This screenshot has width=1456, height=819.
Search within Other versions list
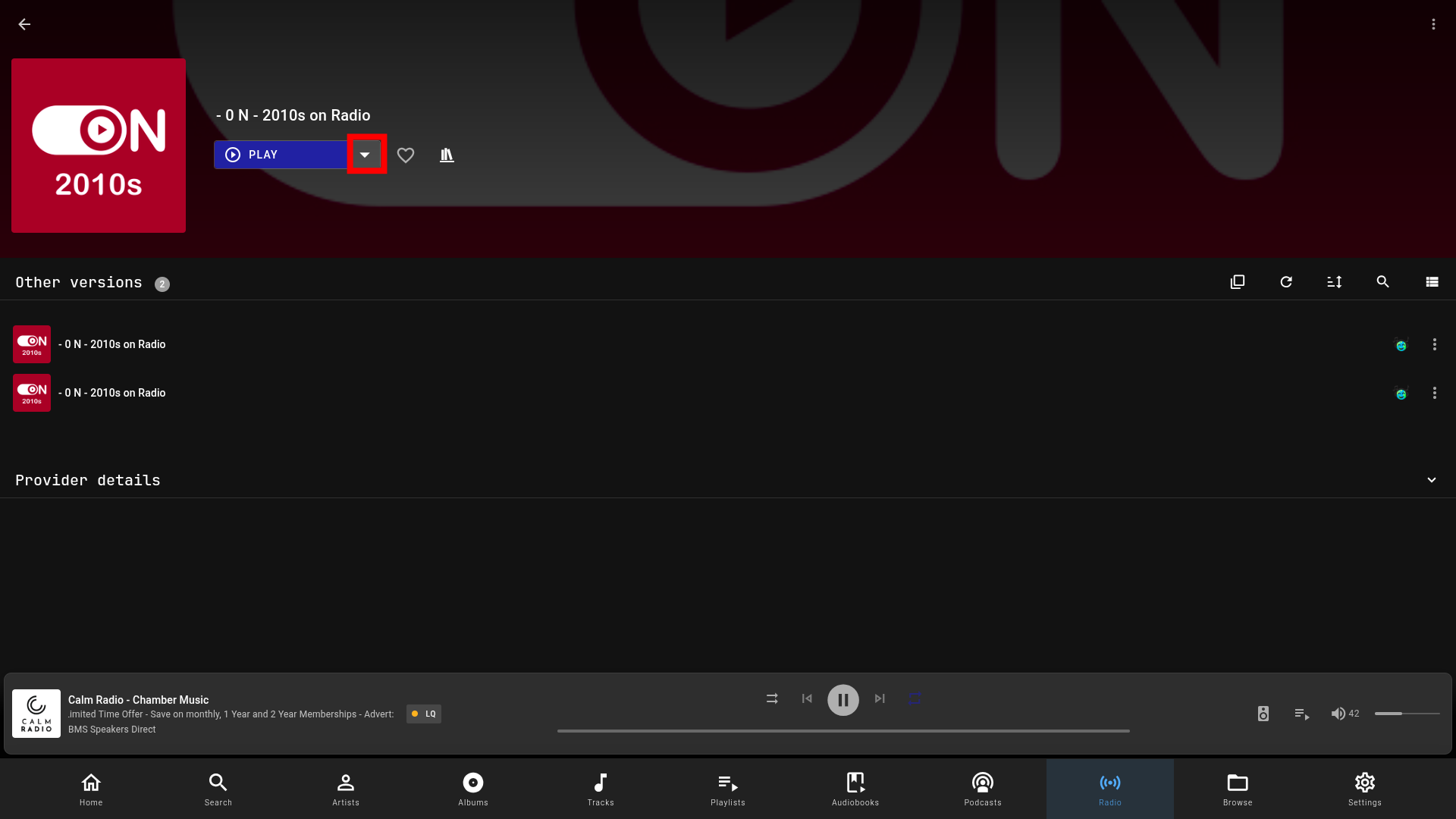(x=1383, y=282)
